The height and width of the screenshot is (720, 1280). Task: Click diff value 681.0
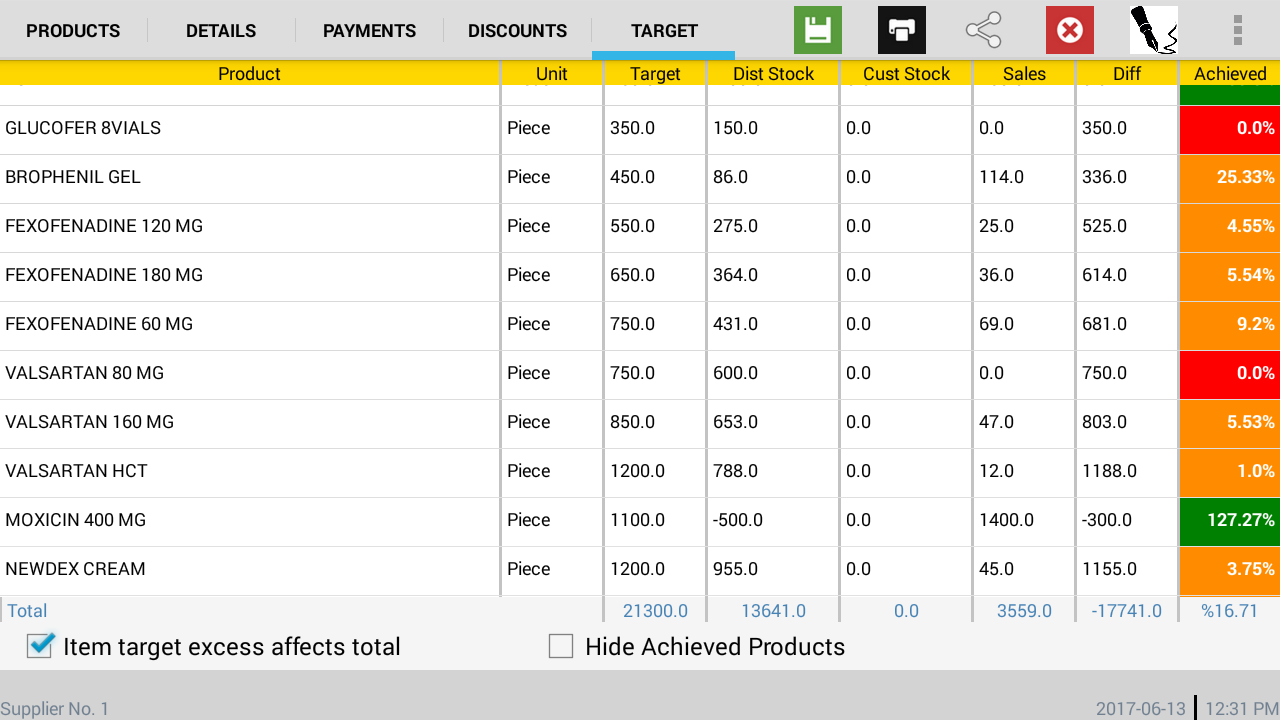(1104, 324)
